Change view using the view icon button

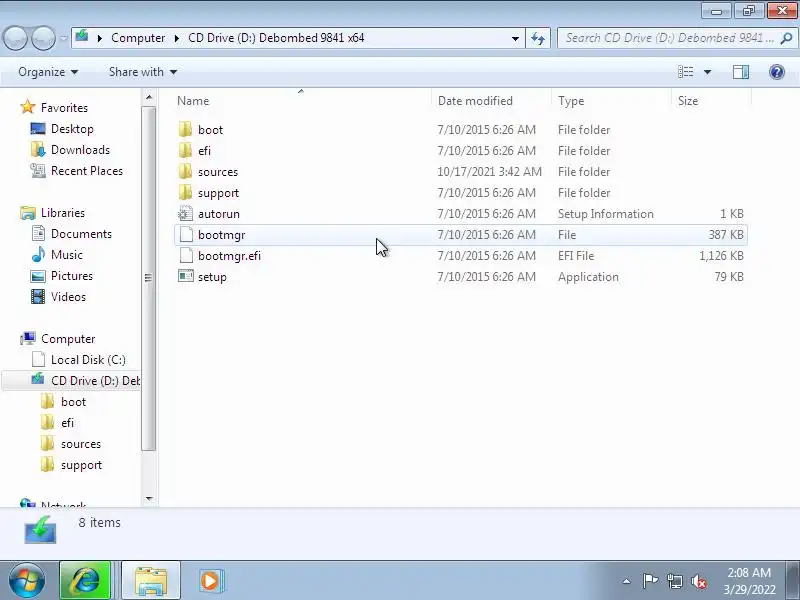click(x=685, y=72)
